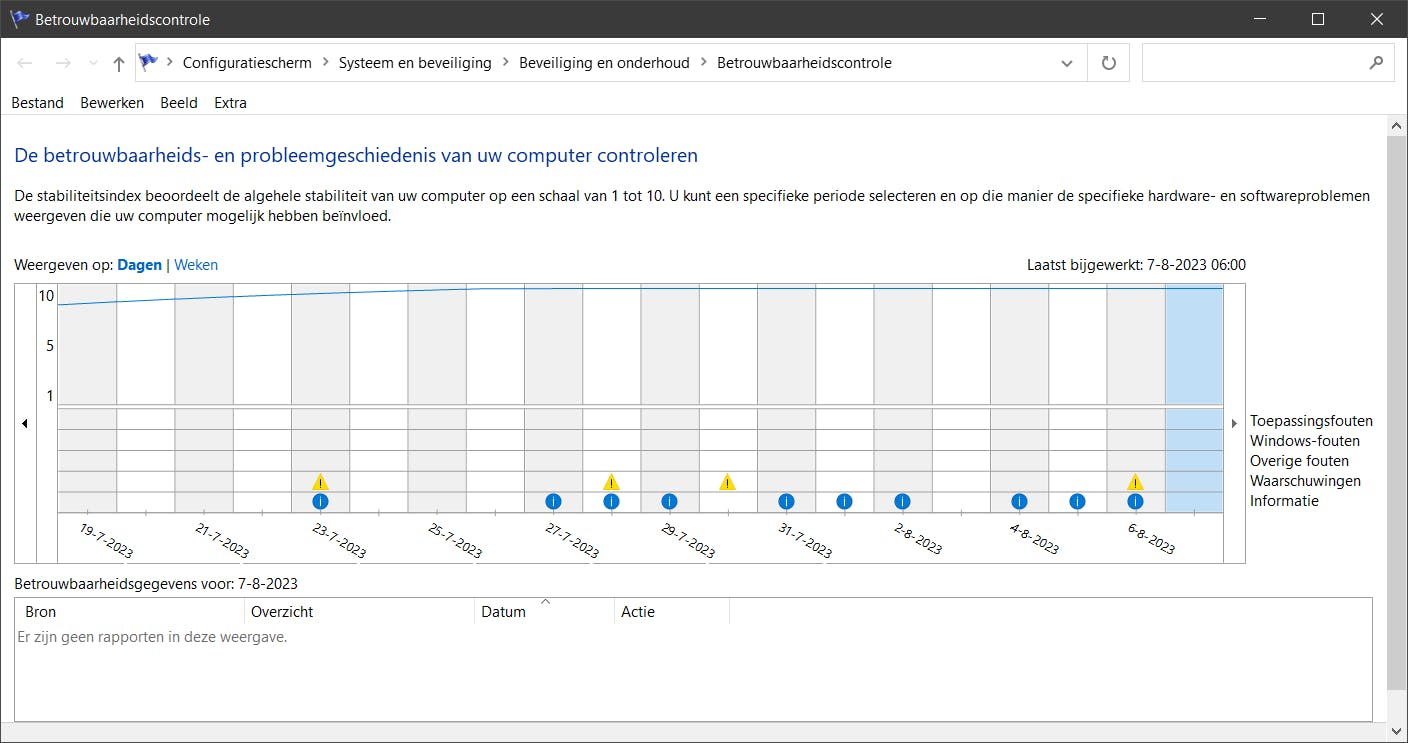
Task: Click the Laatst bijgewerkt timestamp text
Action: 1136,265
